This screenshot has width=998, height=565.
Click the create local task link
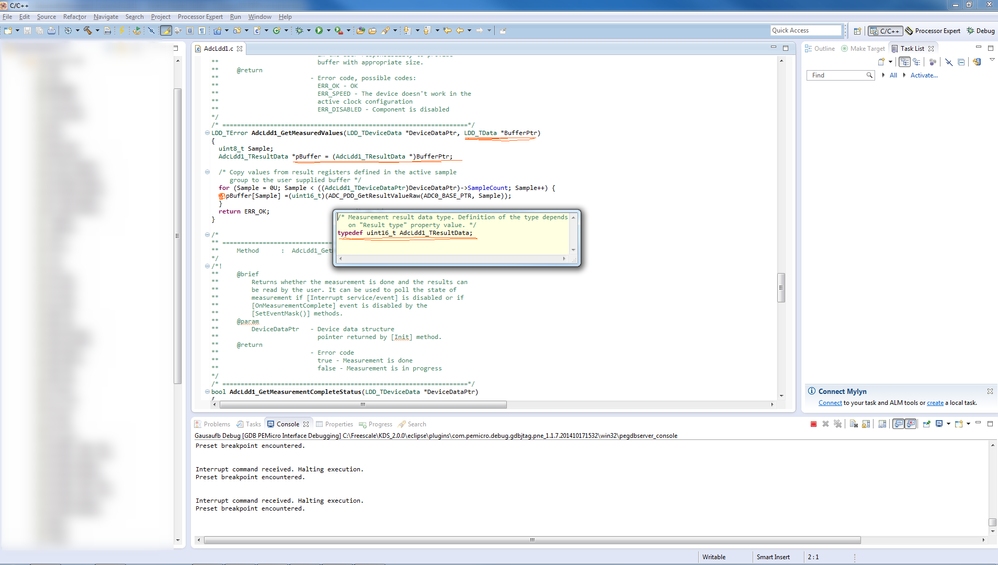pyautogui.click(x=935, y=403)
